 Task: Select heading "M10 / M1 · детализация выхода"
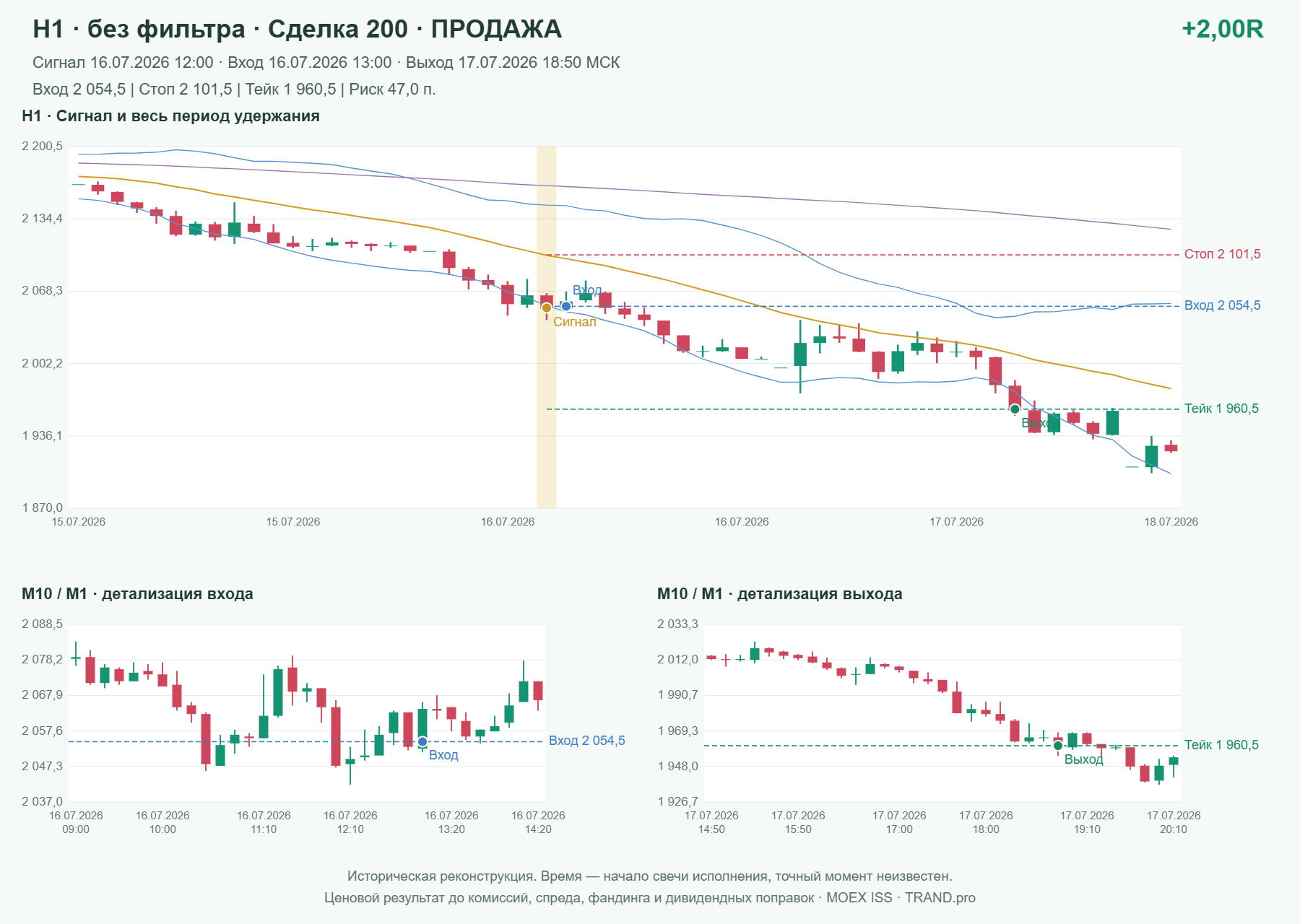(x=780, y=594)
